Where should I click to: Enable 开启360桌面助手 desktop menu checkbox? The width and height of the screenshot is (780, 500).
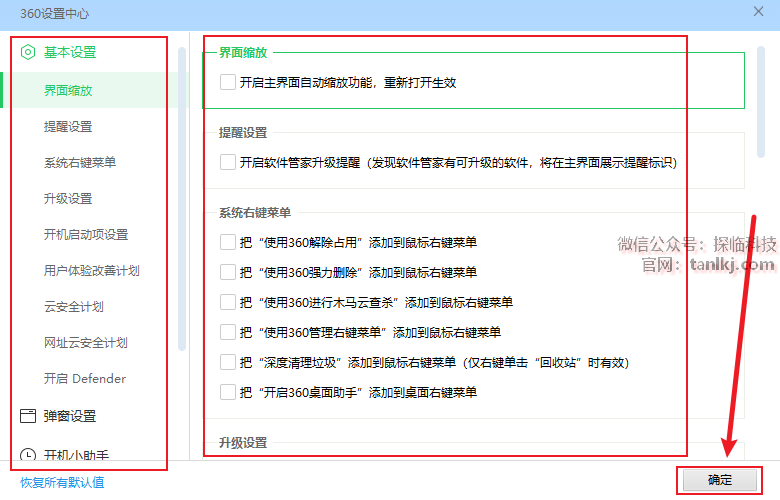[x=228, y=392]
